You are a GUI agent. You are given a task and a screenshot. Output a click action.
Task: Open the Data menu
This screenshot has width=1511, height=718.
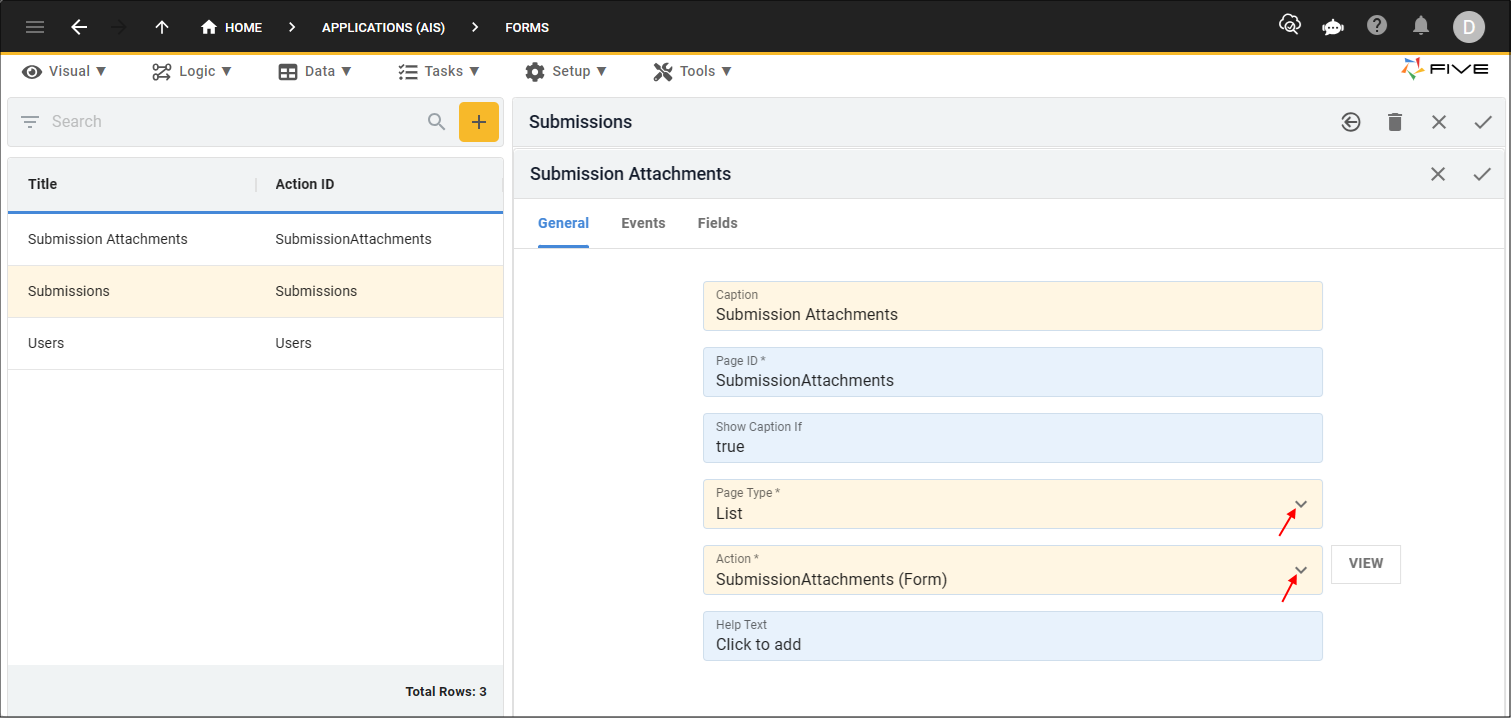click(315, 71)
